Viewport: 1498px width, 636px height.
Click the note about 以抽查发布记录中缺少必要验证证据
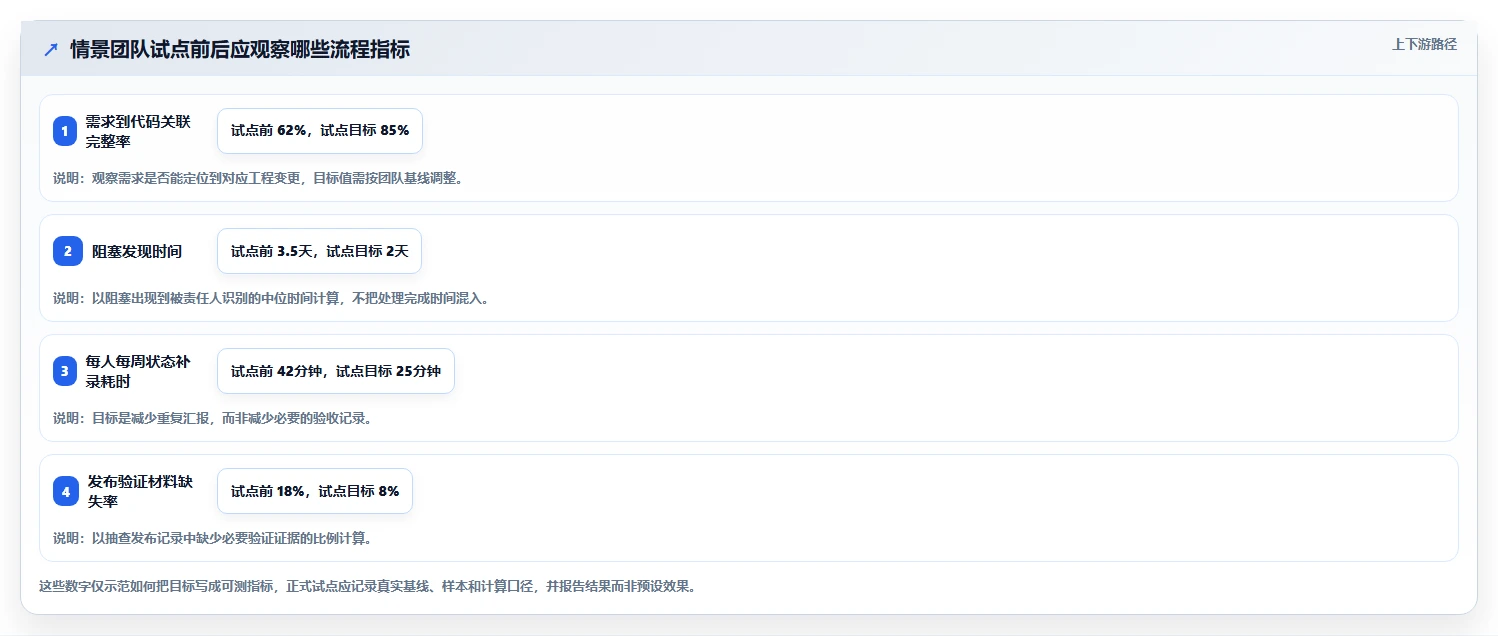pyautogui.click(x=213, y=538)
